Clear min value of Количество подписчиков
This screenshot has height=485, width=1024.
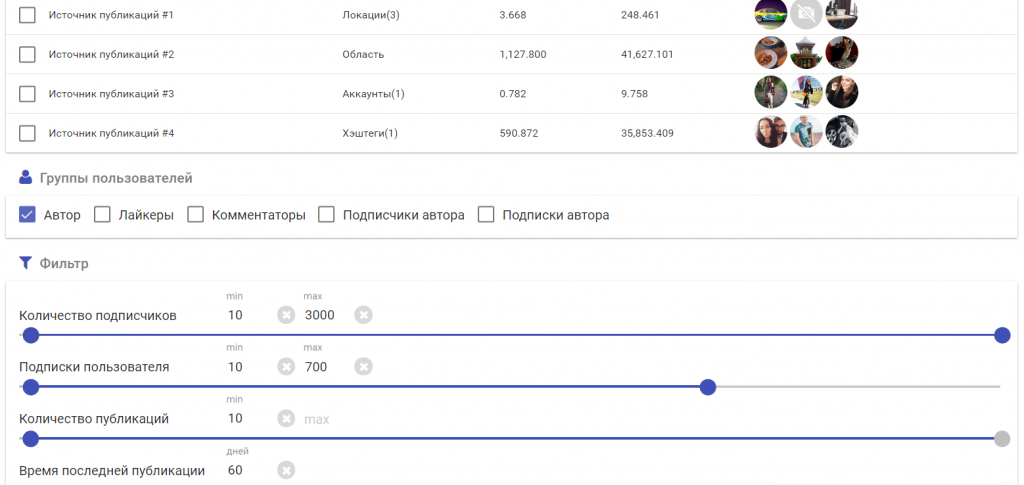pyautogui.click(x=286, y=315)
